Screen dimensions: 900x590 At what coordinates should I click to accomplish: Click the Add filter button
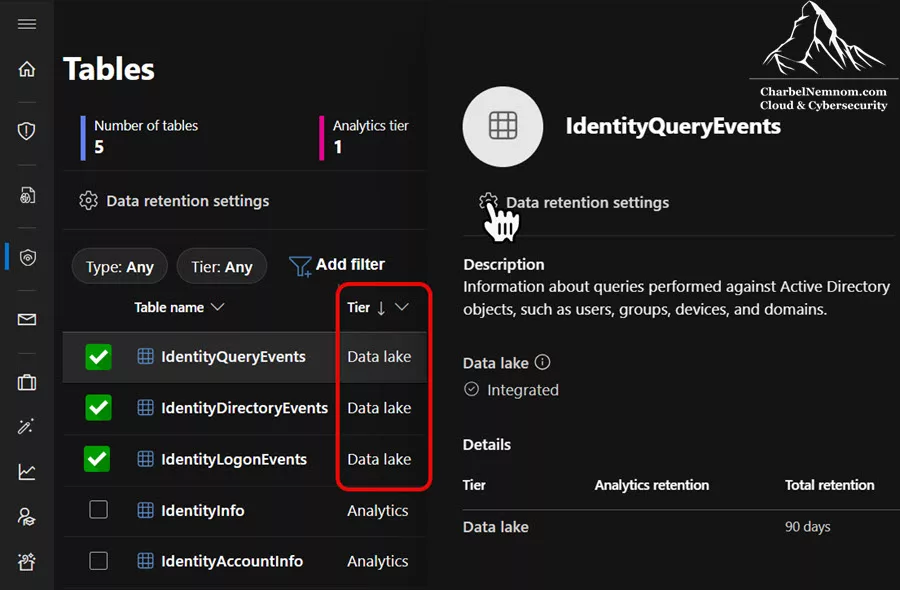coord(337,265)
